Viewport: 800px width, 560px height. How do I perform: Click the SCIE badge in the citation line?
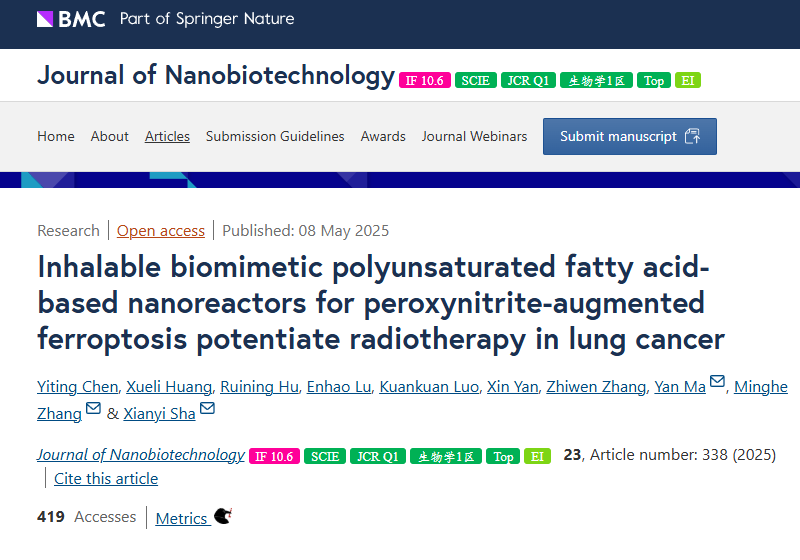[x=325, y=456]
